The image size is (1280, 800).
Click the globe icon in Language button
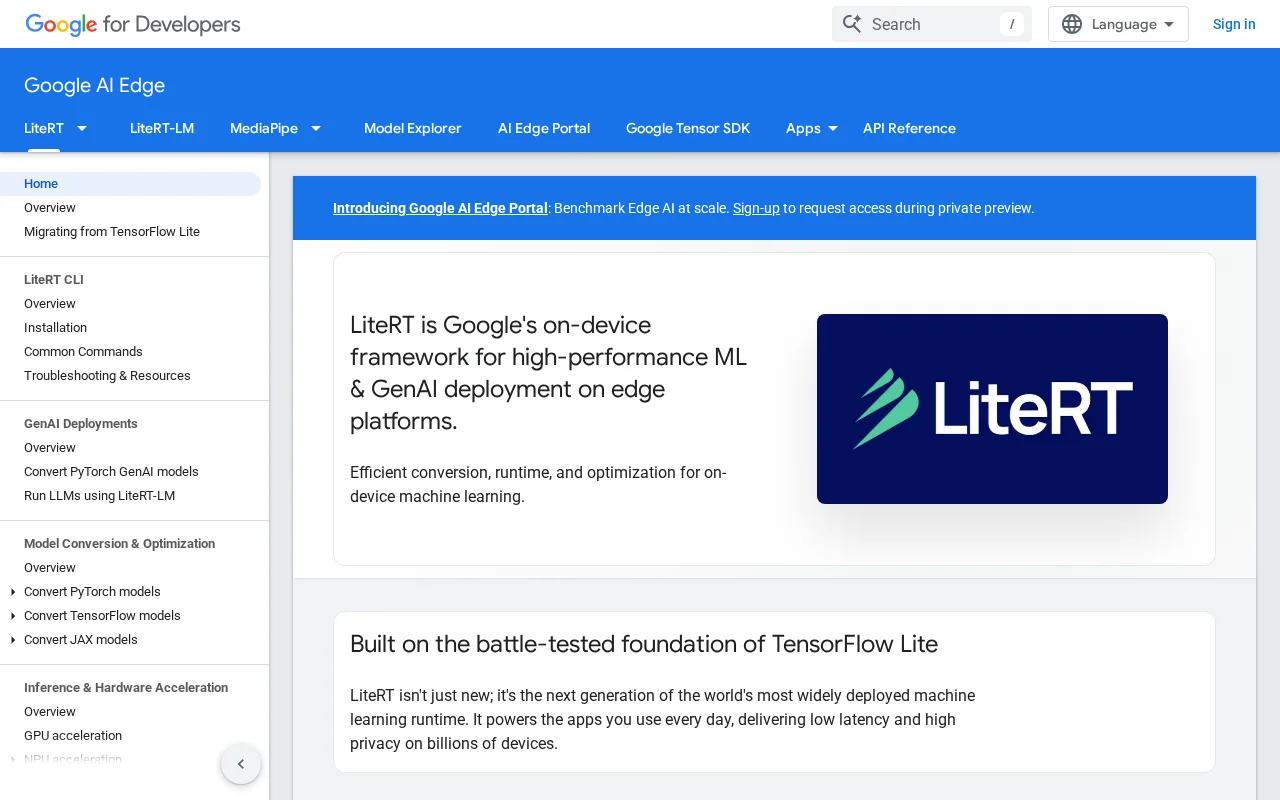coord(1072,24)
